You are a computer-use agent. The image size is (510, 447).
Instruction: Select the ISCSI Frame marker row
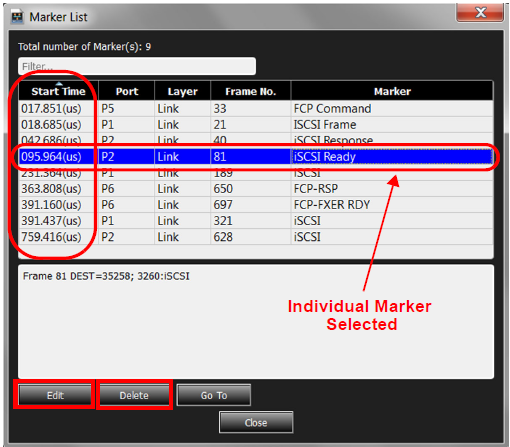(256, 125)
